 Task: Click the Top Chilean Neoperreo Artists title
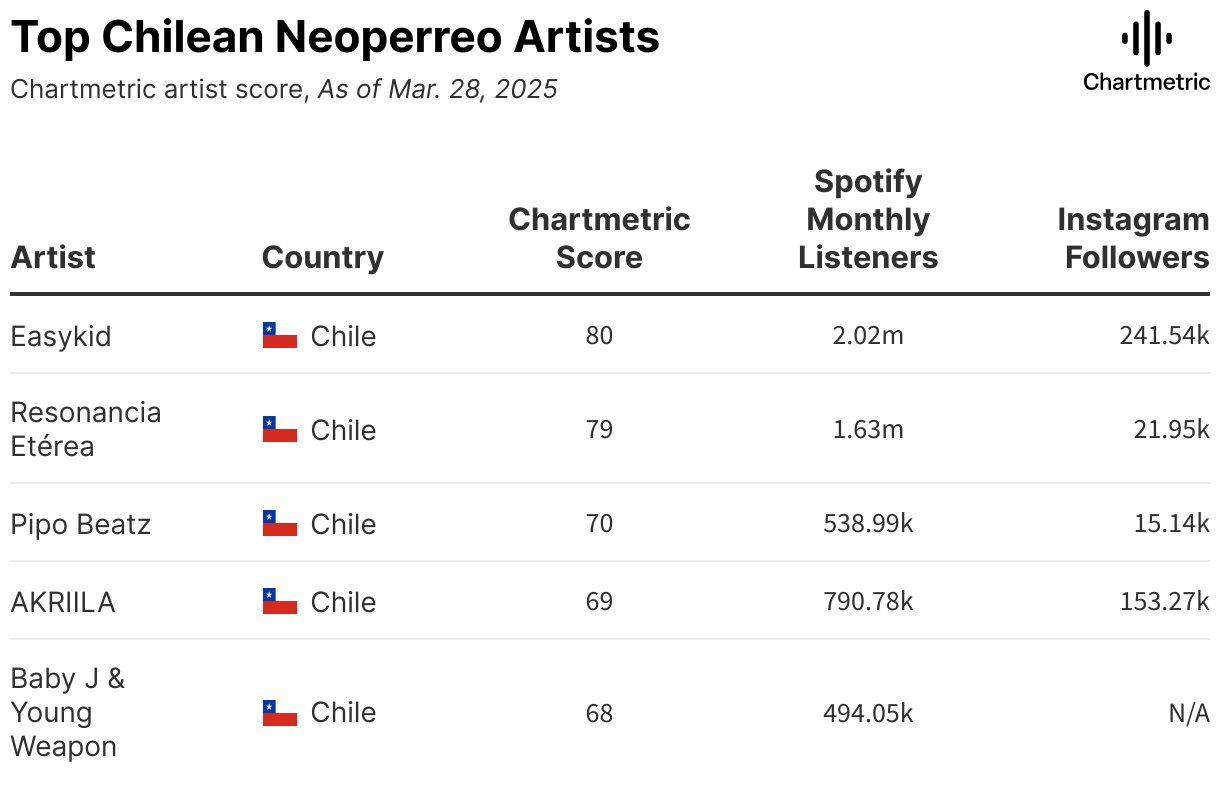coord(335,37)
